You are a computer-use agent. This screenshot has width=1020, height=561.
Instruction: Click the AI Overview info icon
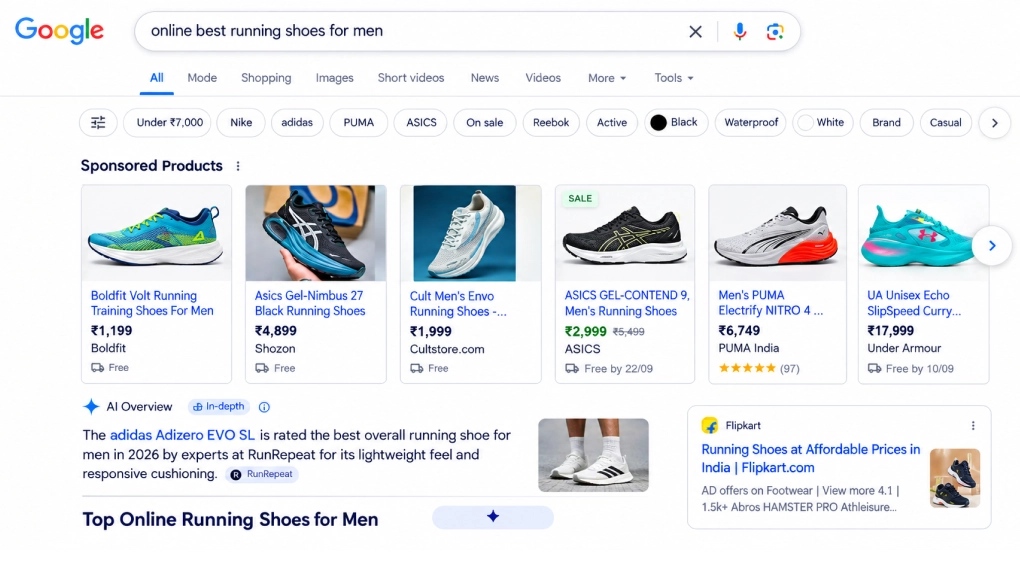pyautogui.click(x=264, y=407)
